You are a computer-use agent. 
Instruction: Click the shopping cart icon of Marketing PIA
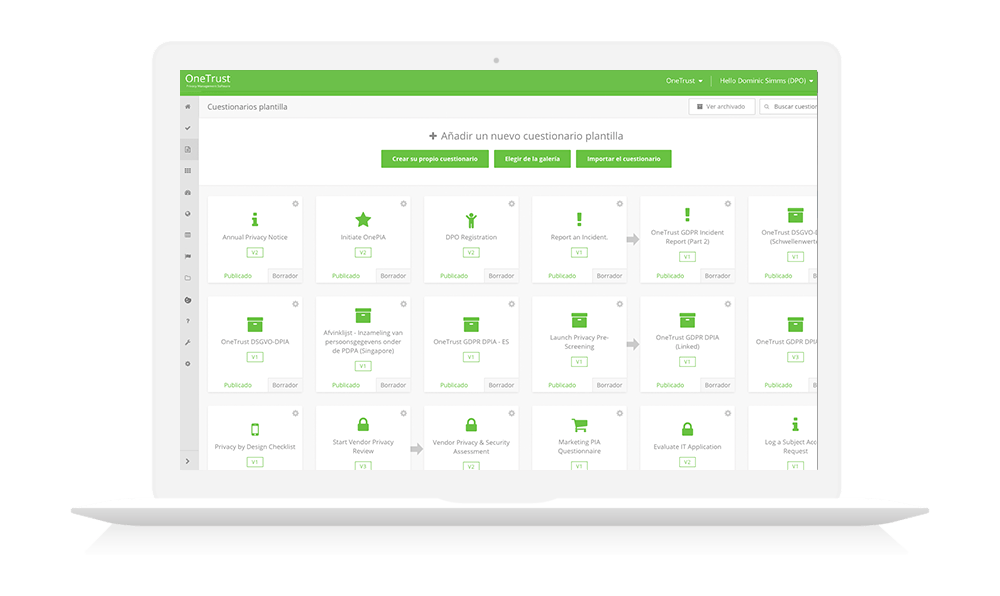tap(579, 425)
